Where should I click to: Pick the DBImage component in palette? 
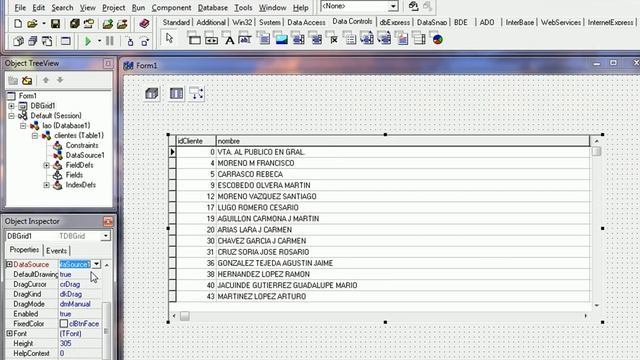[x=282, y=39]
